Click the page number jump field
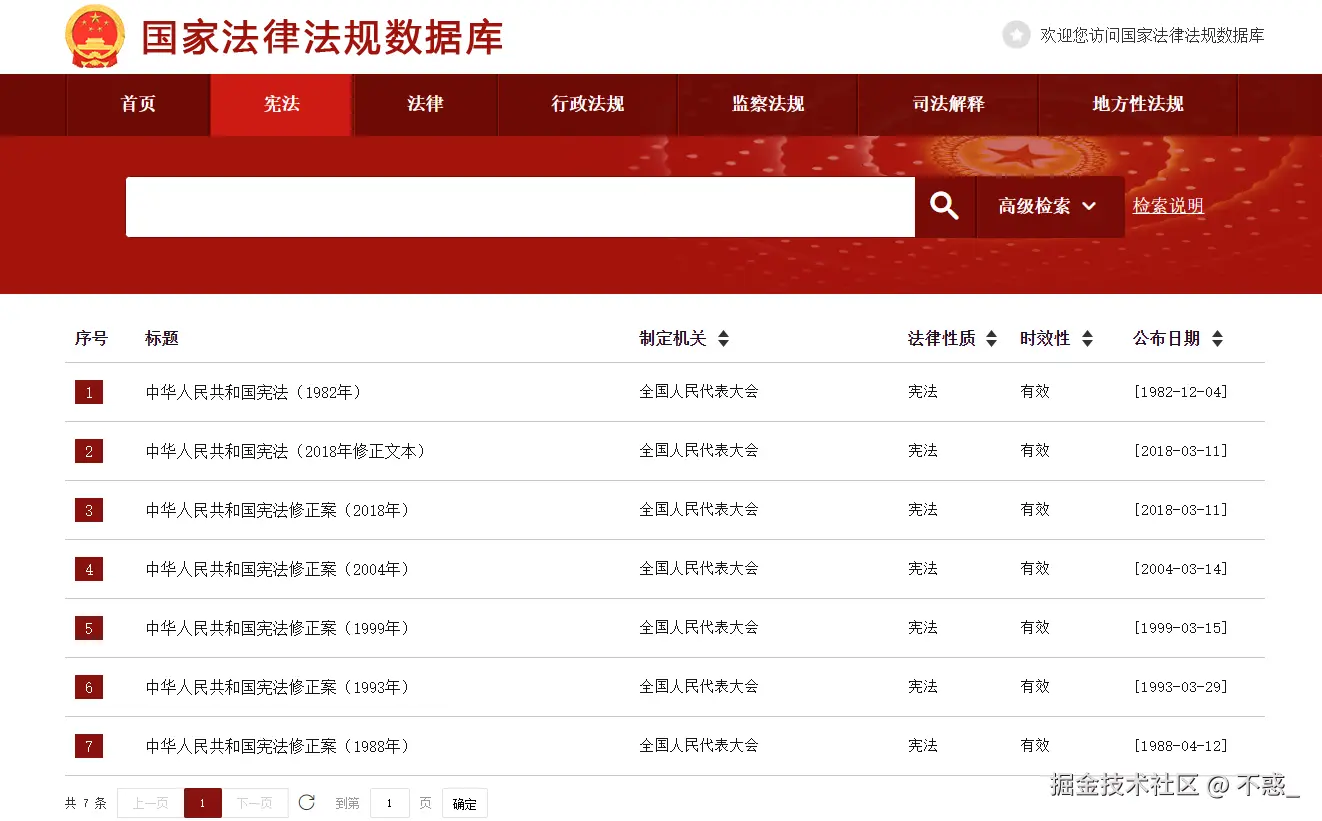Image resolution: width=1322 pixels, height=821 pixels. (390, 803)
